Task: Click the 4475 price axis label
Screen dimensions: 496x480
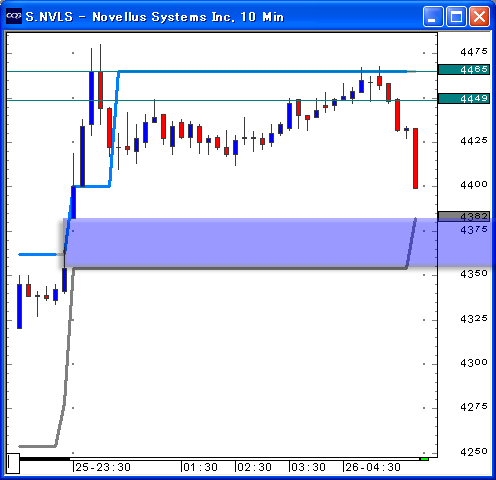Action: pyautogui.click(x=474, y=51)
